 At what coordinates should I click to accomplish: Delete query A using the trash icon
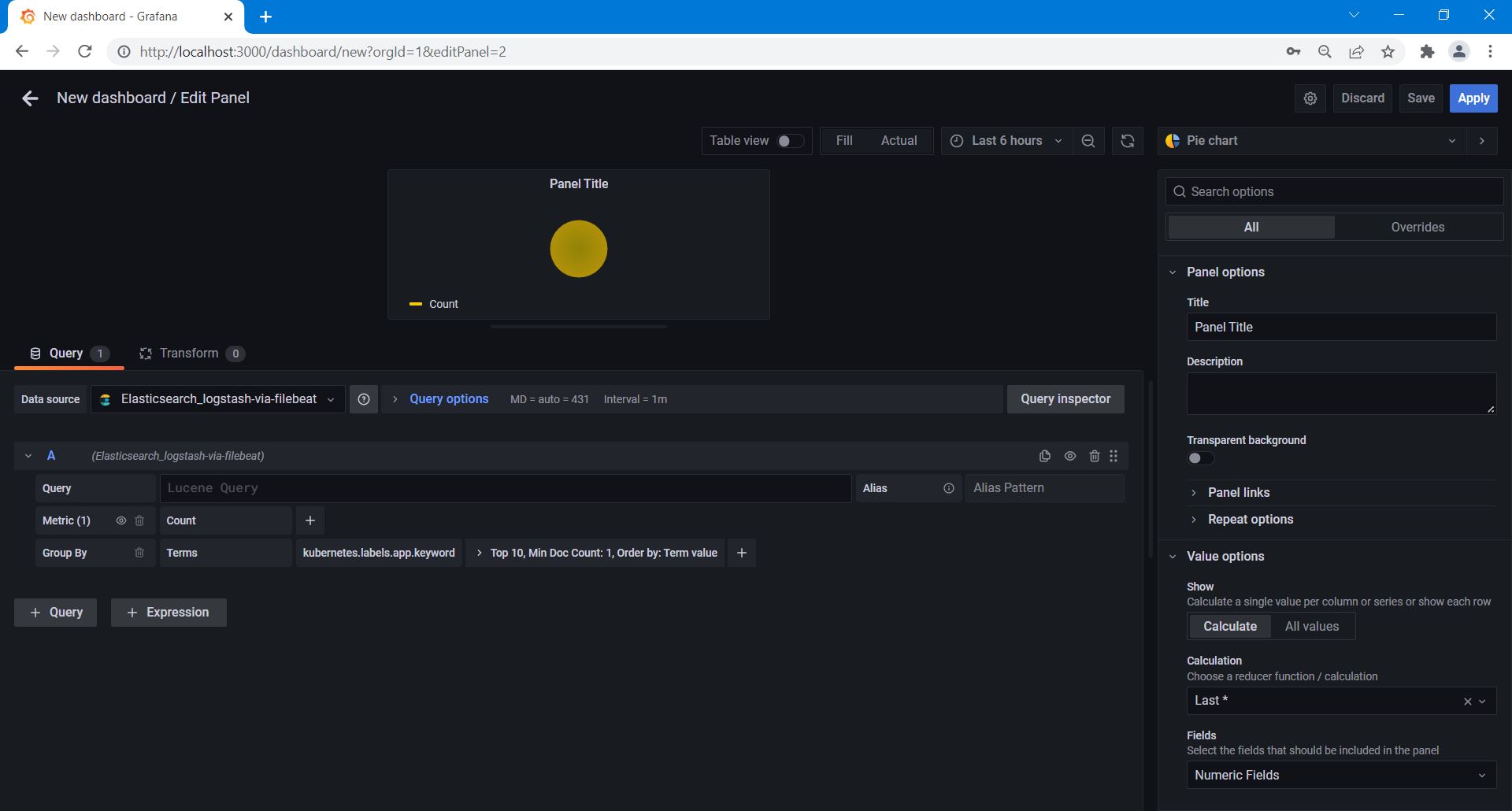[1094, 456]
